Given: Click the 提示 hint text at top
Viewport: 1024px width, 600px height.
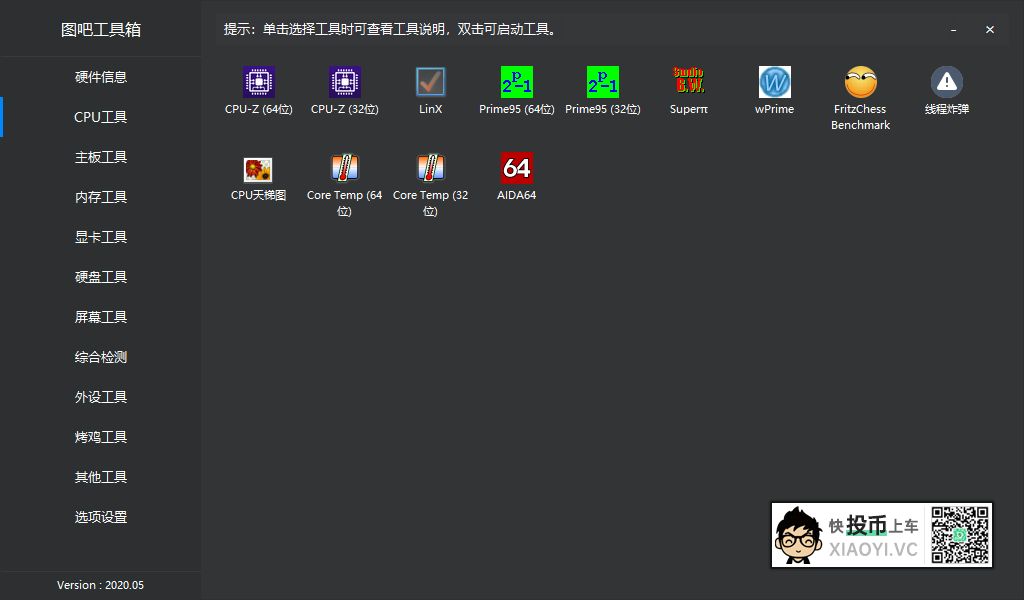Looking at the screenshot, I should click(x=390, y=29).
